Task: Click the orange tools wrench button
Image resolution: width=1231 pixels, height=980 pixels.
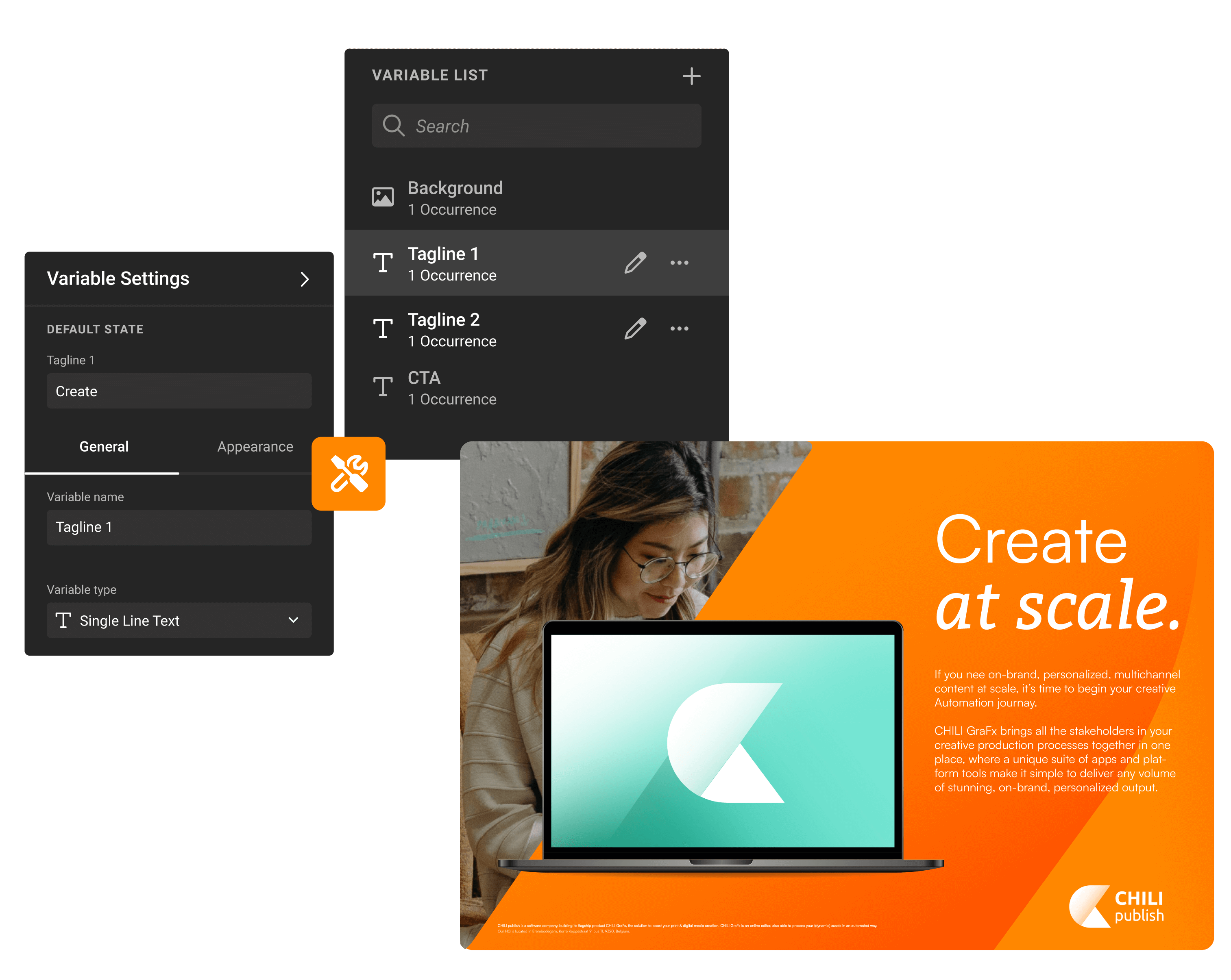Action: point(348,474)
